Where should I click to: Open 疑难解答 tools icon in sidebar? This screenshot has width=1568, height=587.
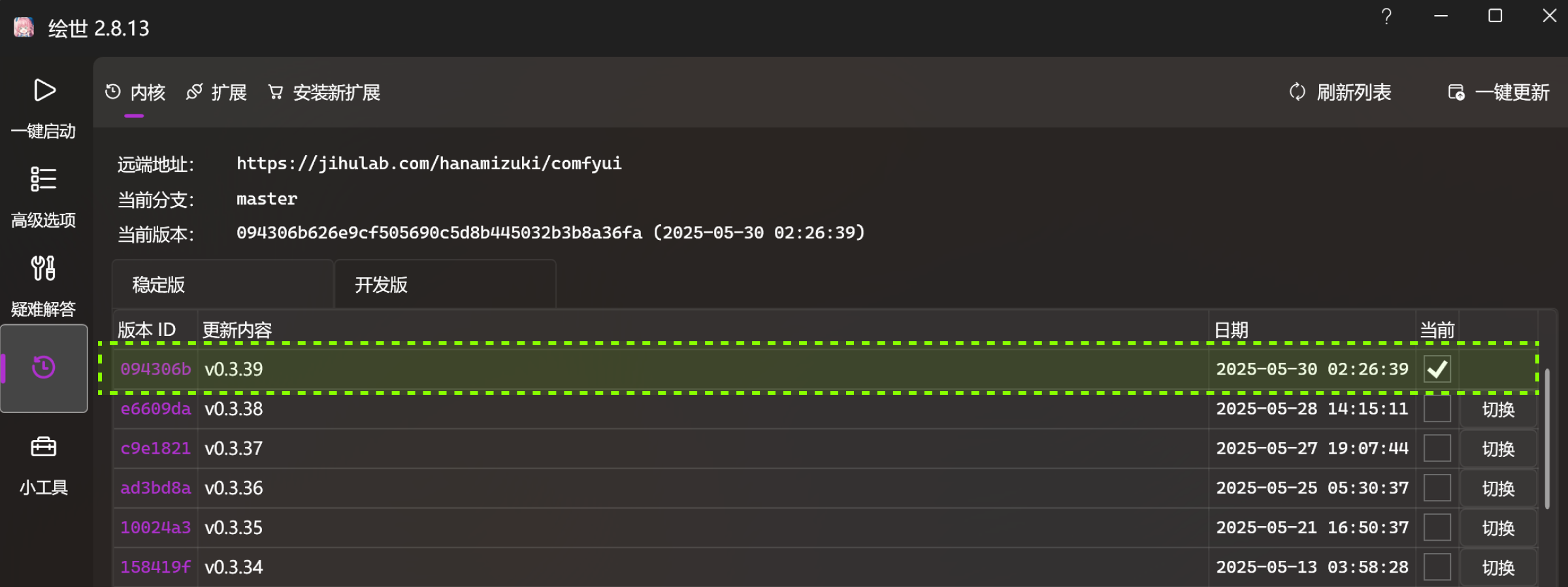click(44, 268)
